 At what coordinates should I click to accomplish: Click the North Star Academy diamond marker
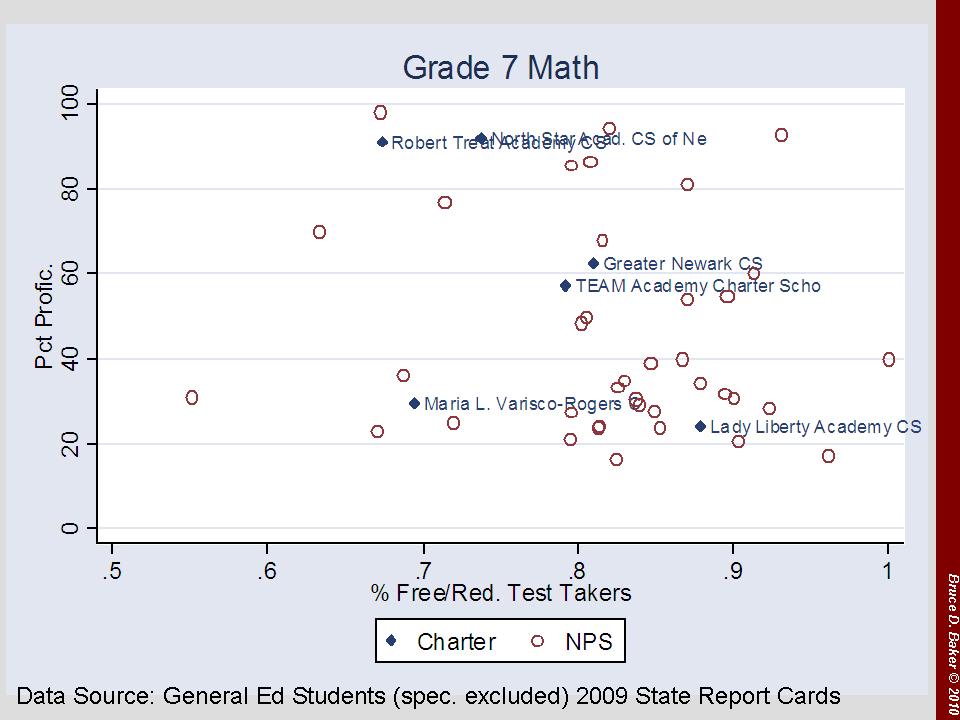pyautogui.click(x=481, y=139)
